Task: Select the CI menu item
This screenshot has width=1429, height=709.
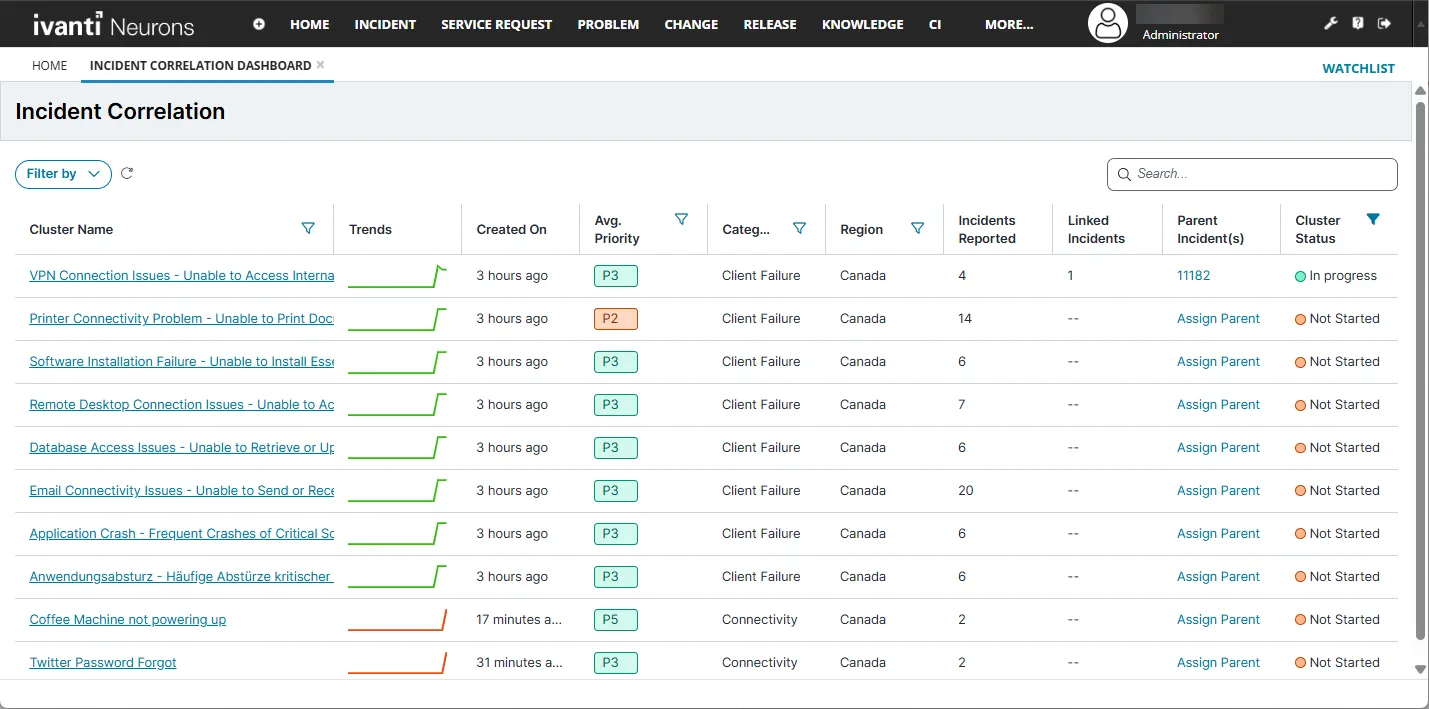Action: point(935,25)
